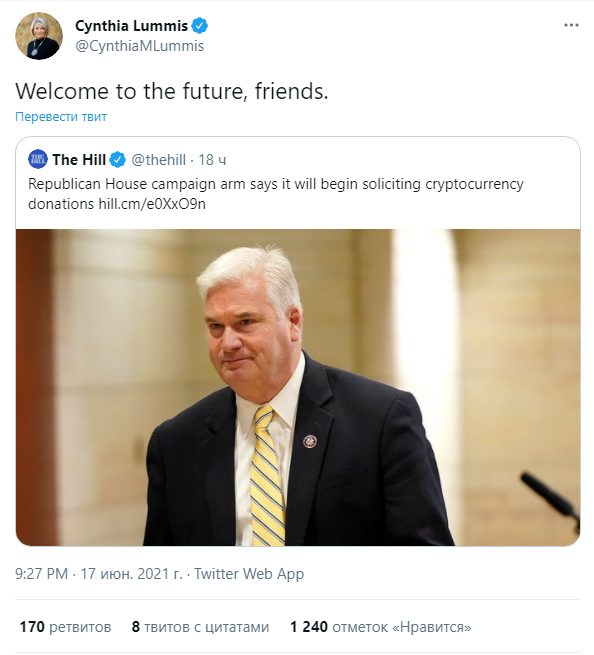Click Twitter Web App source link
Screen dimensions: 594x655
click(x=249, y=574)
